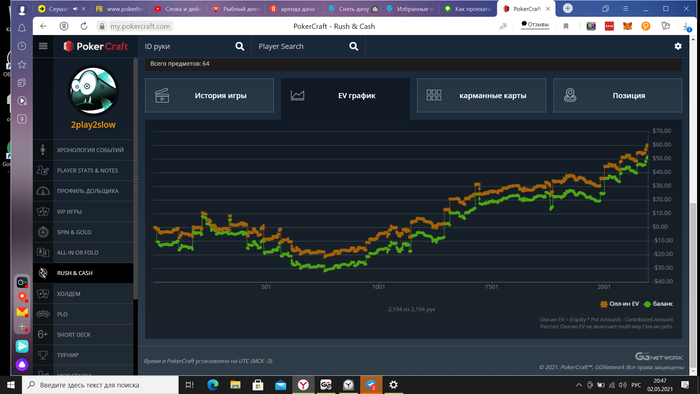Click the 2play2slow username
Viewport: 700px width, 394px height.
tap(93, 125)
